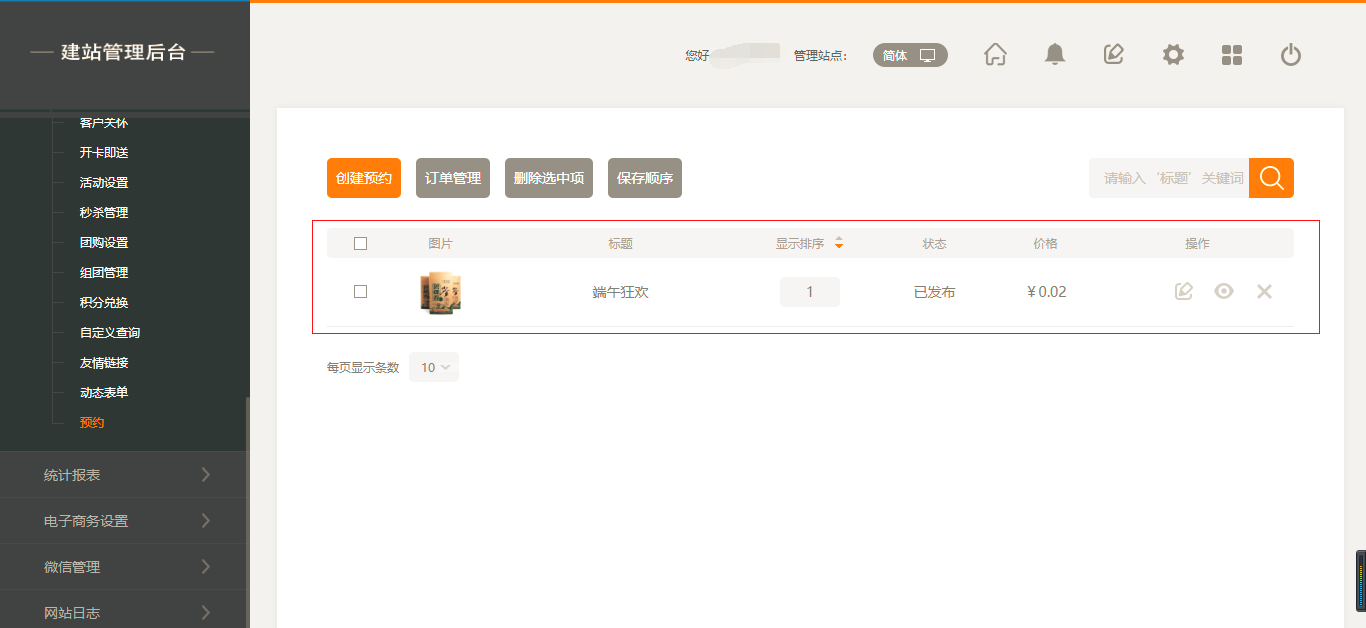Open the notifications bell icon
The image size is (1366, 628).
tap(1054, 55)
